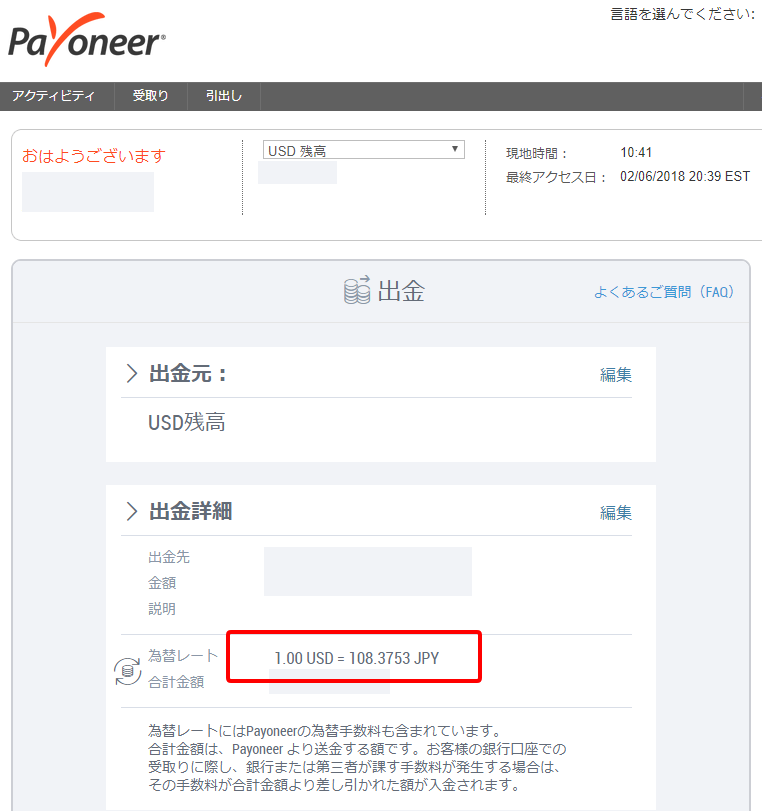This screenshot has height=811, width=762.
Task: Click 編集 link for 出金元
Action: [x=616, y=374]
